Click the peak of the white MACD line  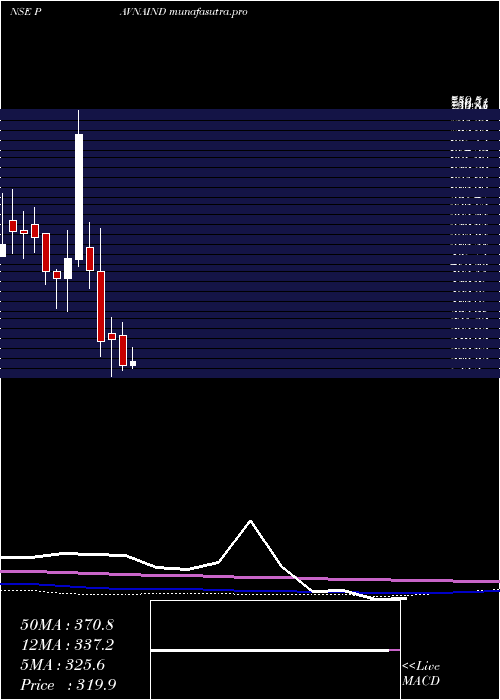point(250,521)
